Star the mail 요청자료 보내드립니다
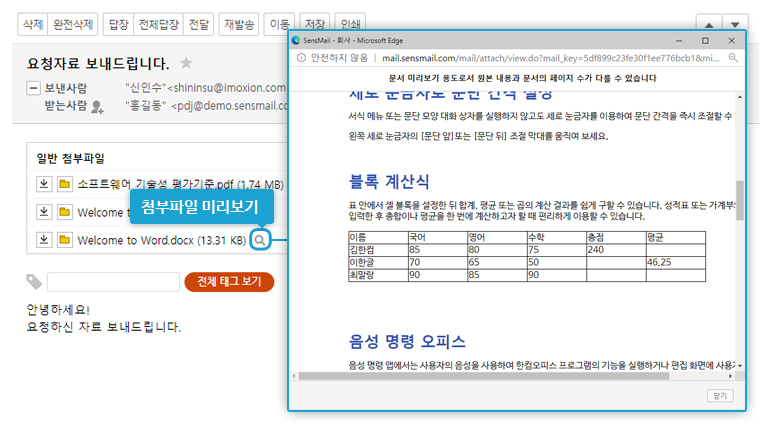Screen dimensions: 770x440 (x=186, y=64)
